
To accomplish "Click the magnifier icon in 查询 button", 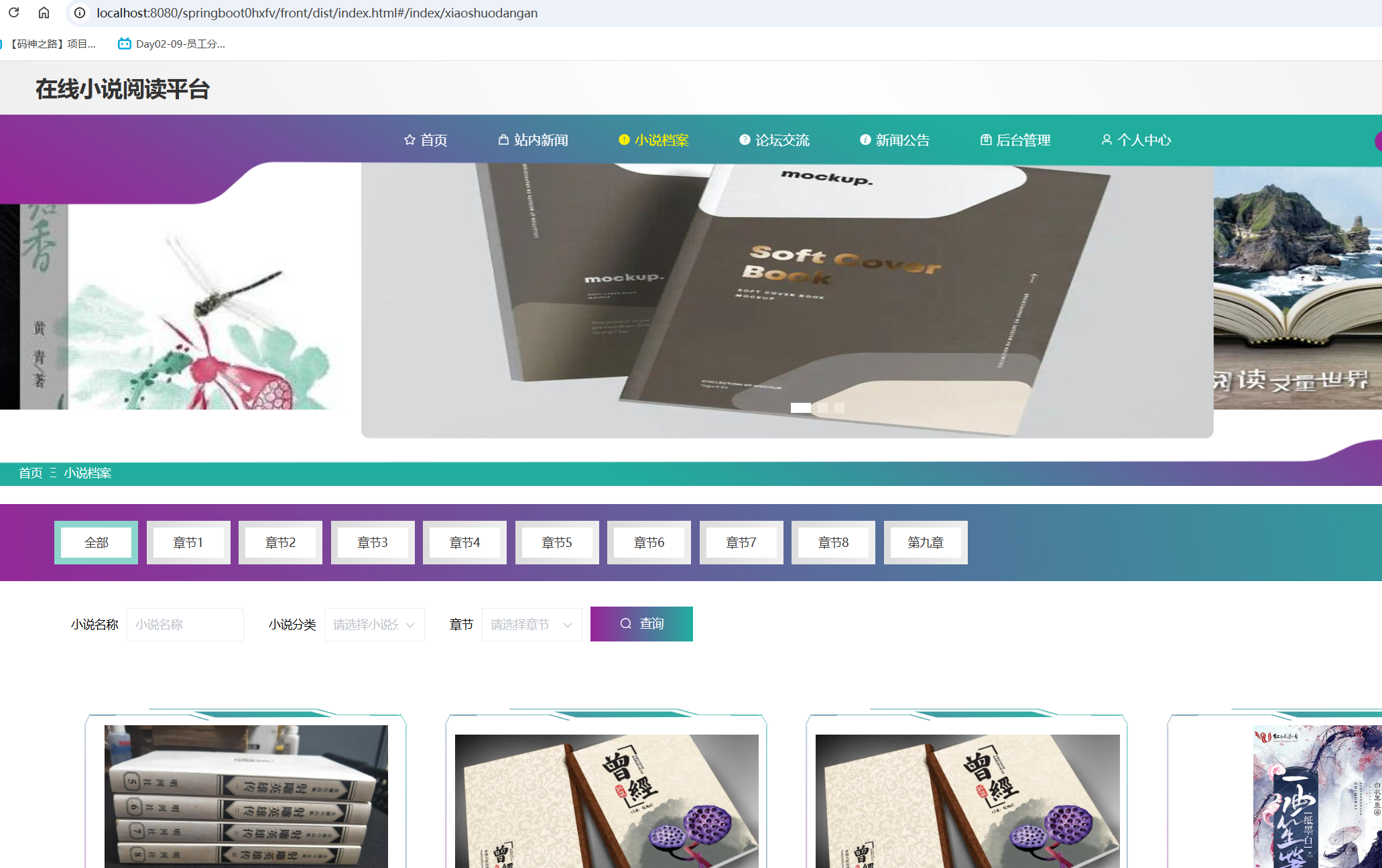I will click(x=626, y=623).
